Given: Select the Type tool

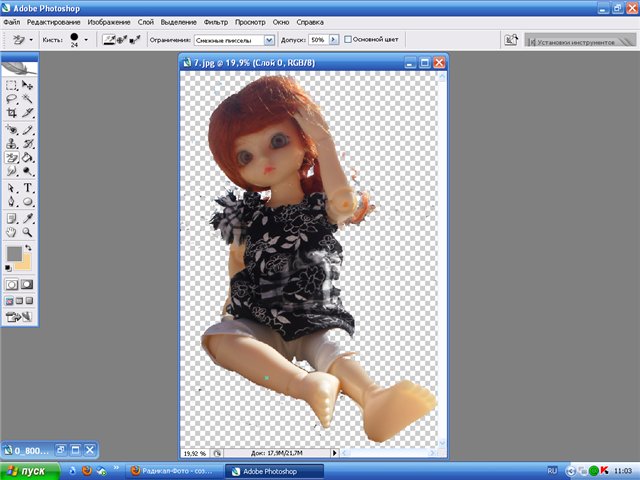Looking at the screenshot, I should [28, 187].
